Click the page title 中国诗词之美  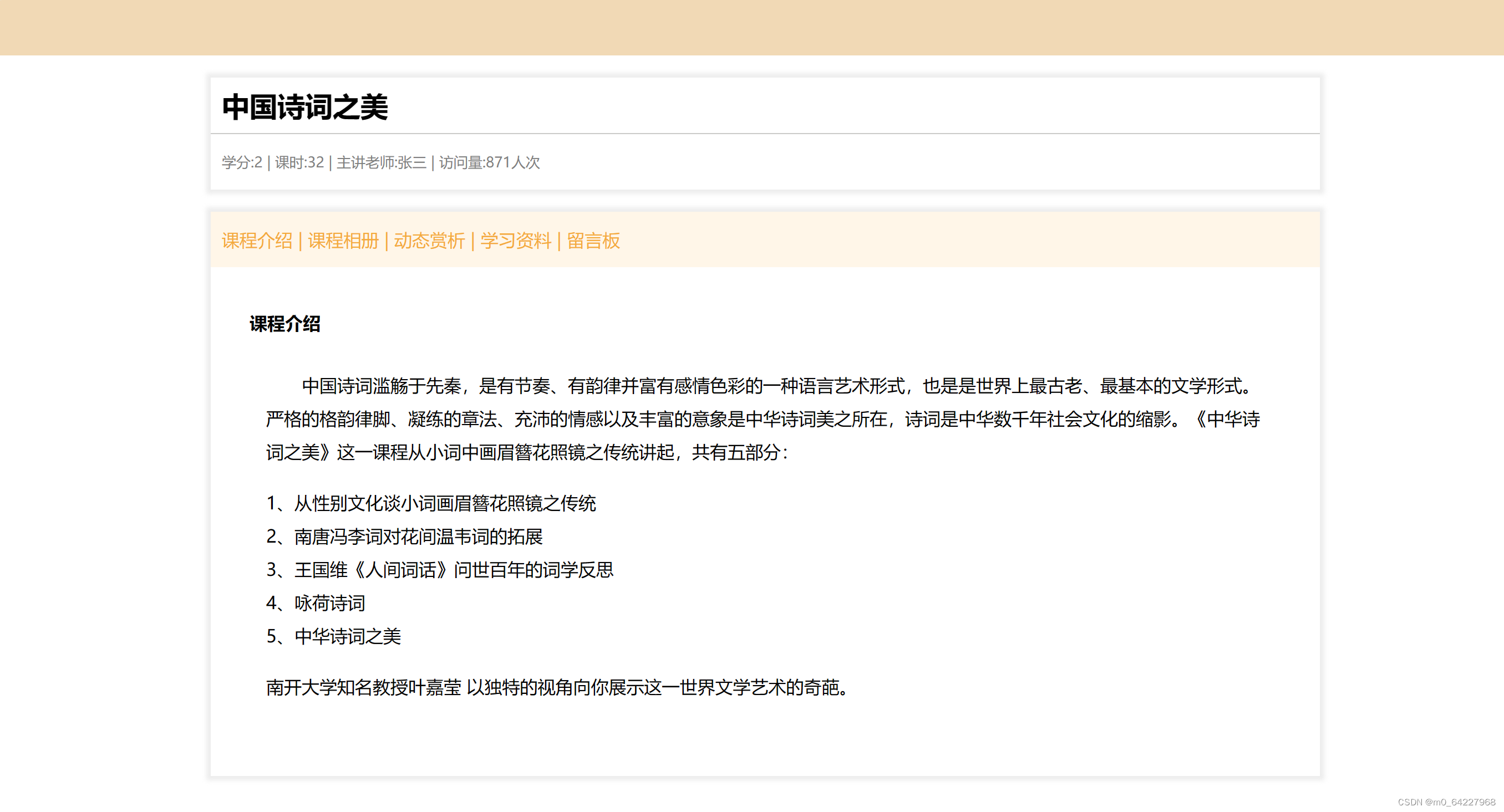305,108
